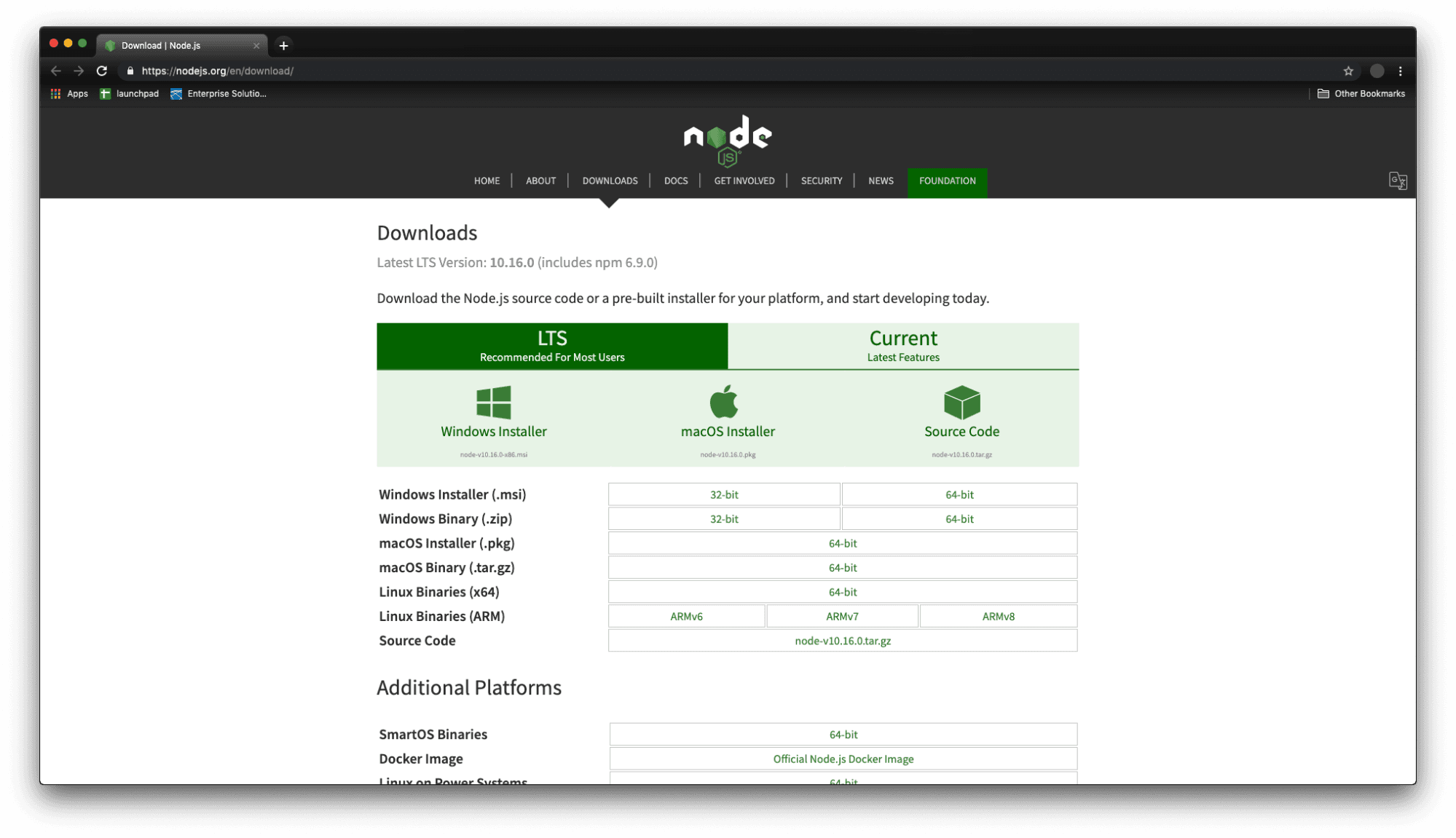Click the FOUNDATION menu item
The width and height of the screenshot is (1456, 838).
pos(947,180)
